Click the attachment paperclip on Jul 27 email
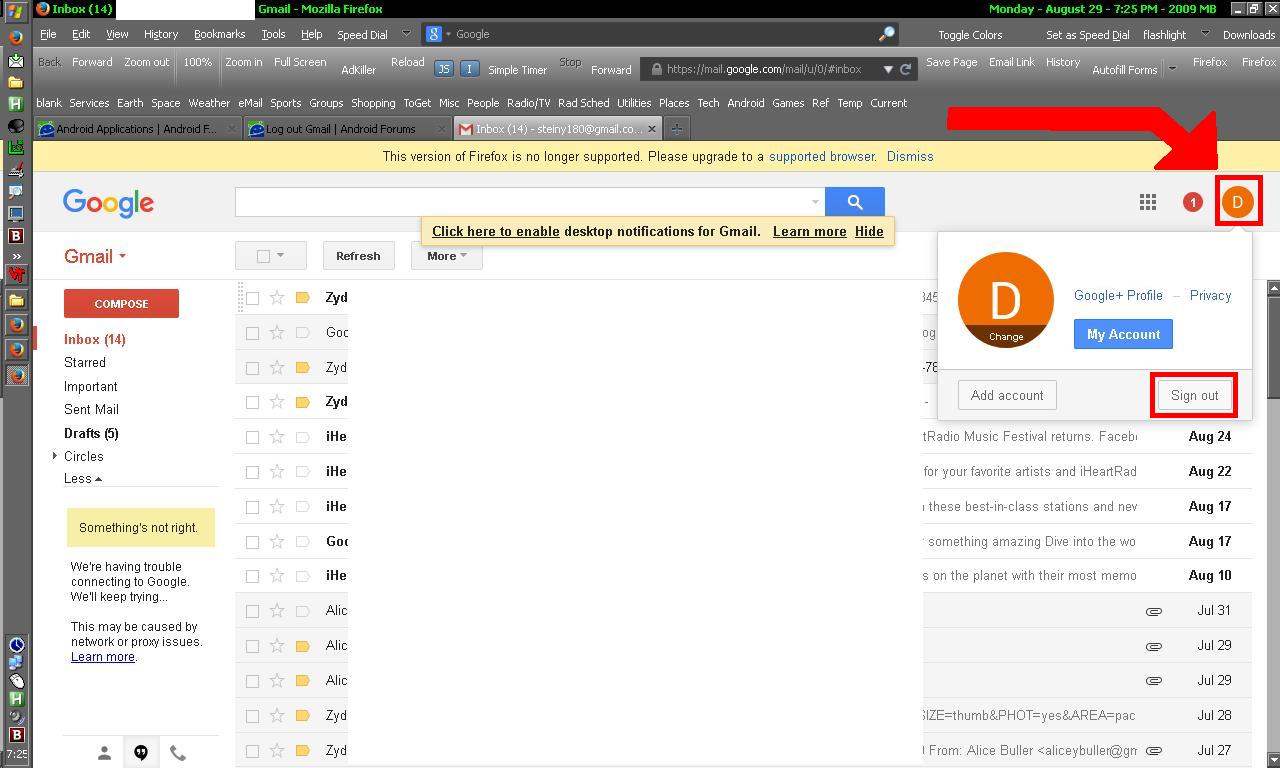The height and width of the screenshot is (768, 1280). point(1153,750)
